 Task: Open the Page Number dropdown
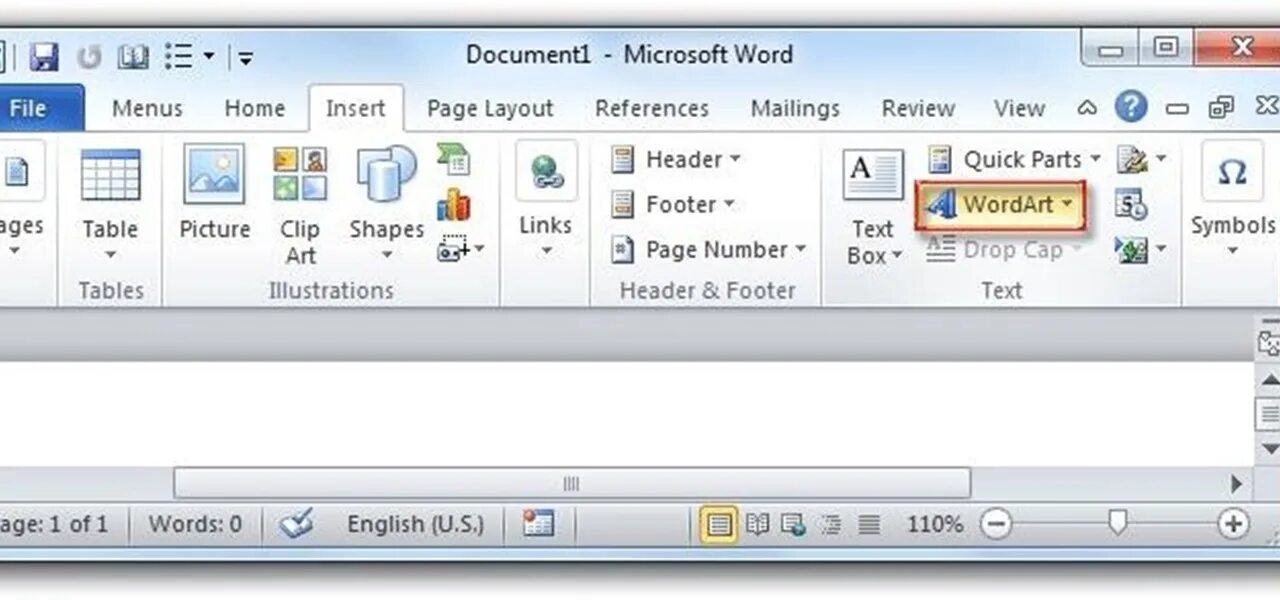710,249
